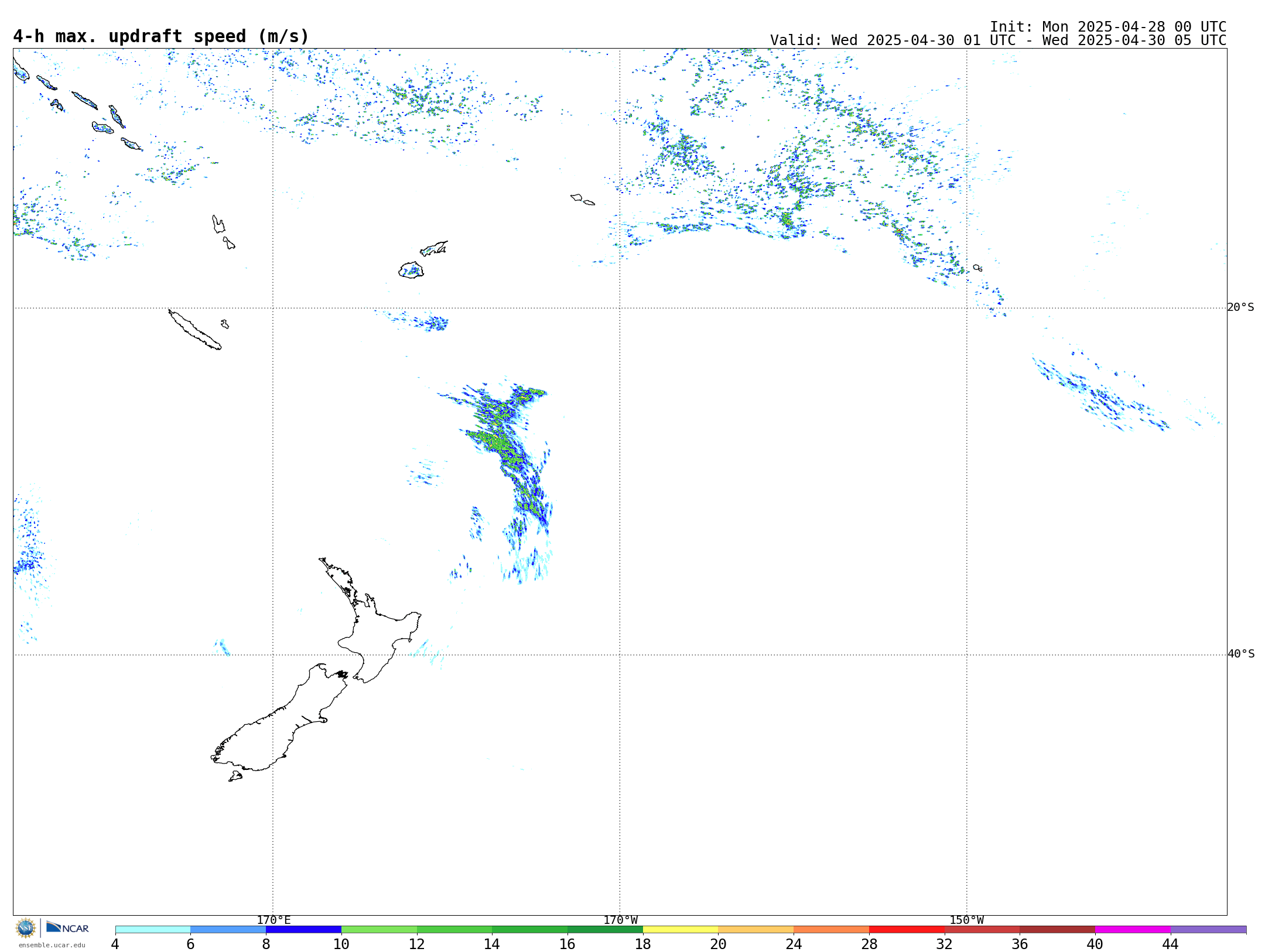Click the colorbar tick label '44'
The height and width of the screenshot is (952, 1265).
(x=1171, y=944)
